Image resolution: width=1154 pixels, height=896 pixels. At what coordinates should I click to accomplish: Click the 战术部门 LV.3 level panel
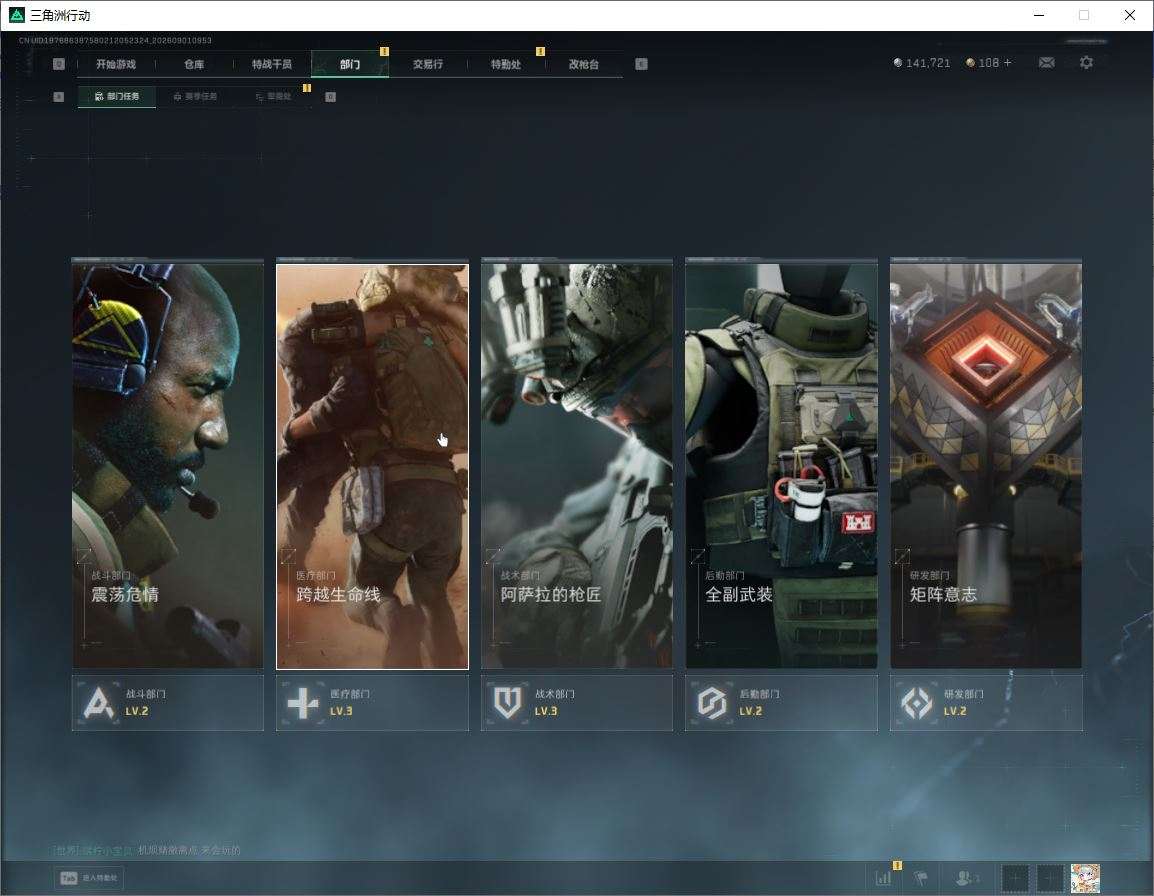pyautogui.click(x=577, y=703)
